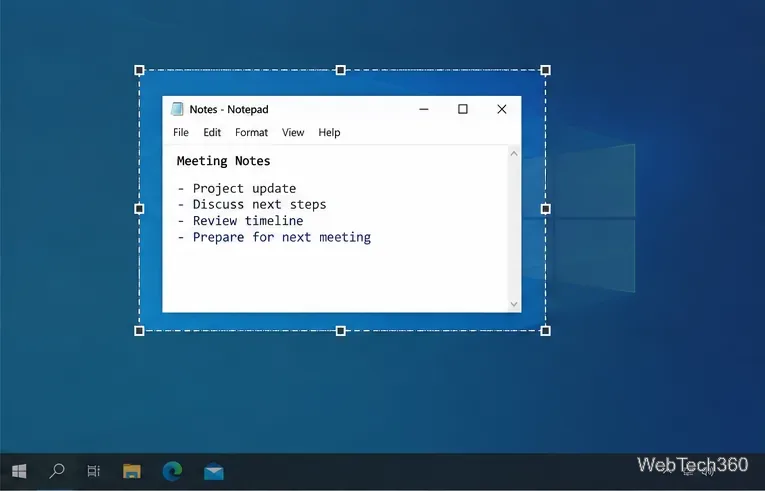The image size is (765, 491).
Task: Click the scrollbar down arrow in Notepad
Action: (514, 304)
